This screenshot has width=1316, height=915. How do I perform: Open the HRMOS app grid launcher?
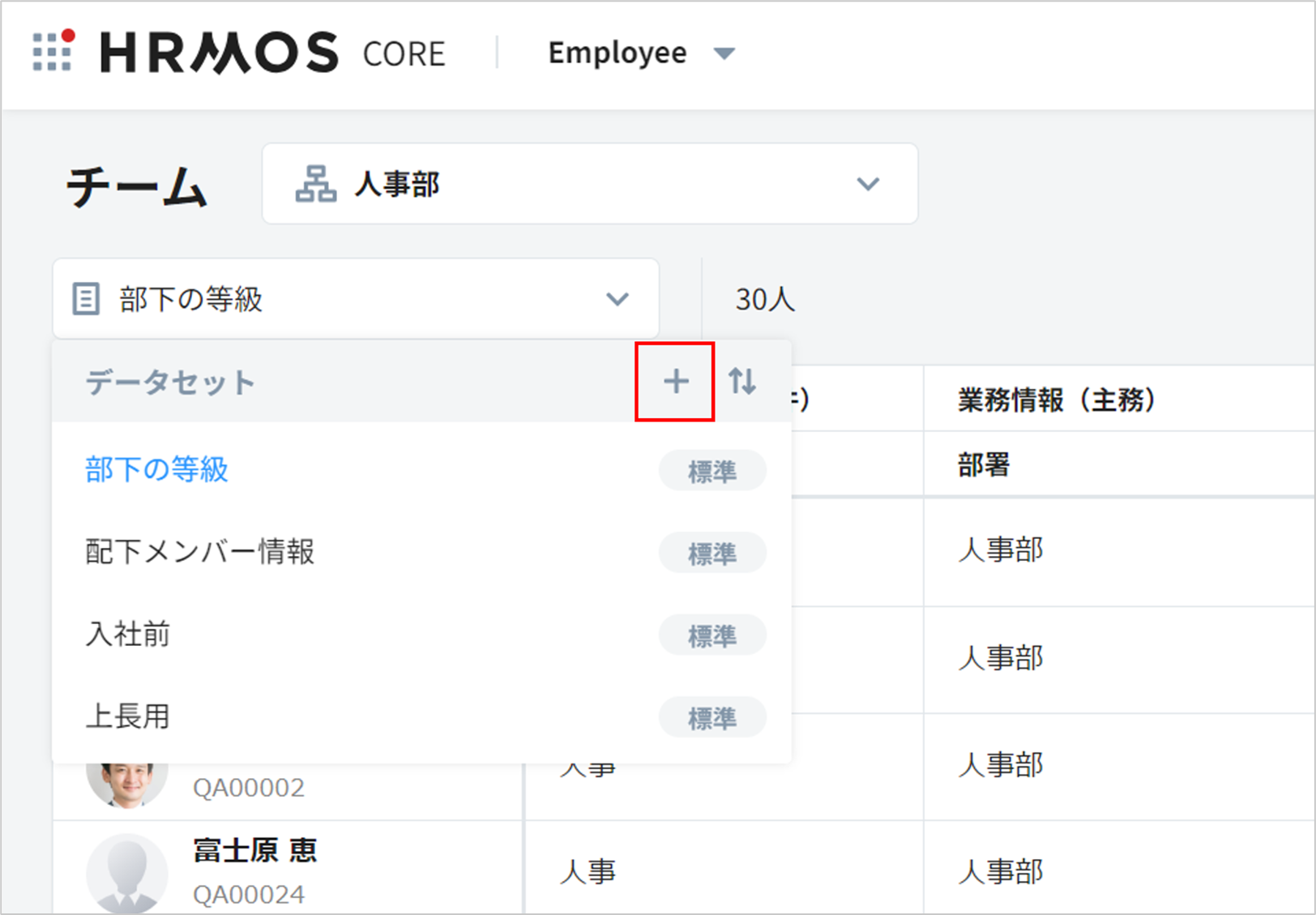(x=53, y=51)
